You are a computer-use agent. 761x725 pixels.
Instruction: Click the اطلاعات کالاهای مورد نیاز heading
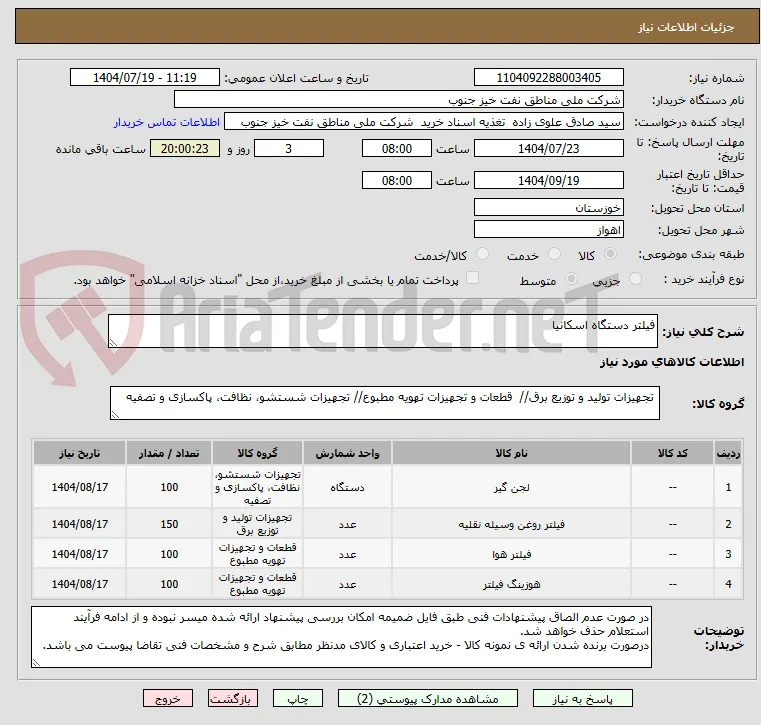(672, 362)
